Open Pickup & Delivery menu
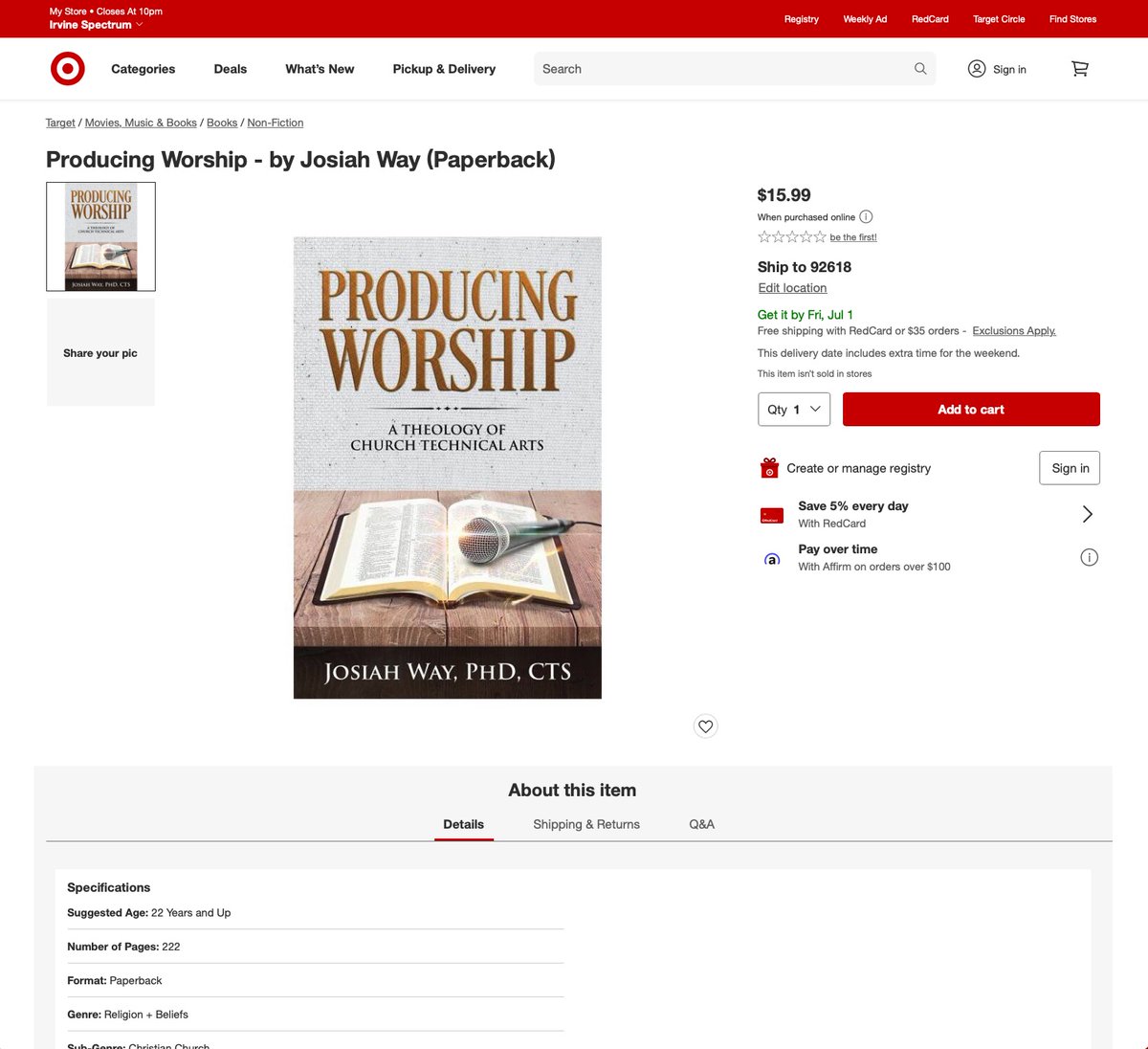The height and width of the screenshot is (1049, 1148). (444, 69)
